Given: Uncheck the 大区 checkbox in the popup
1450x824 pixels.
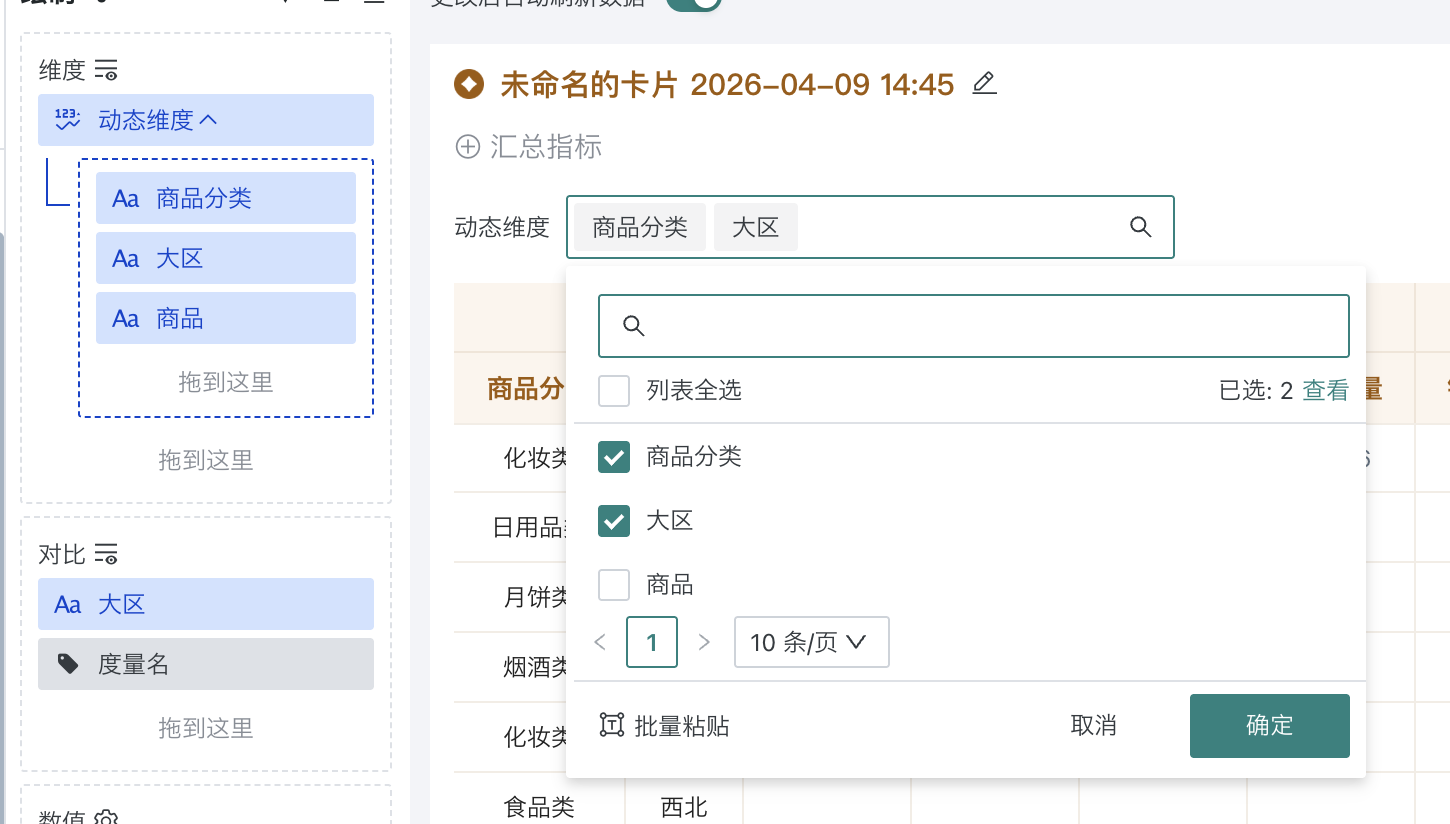Looking at the screenshot, I should (613, 520).
